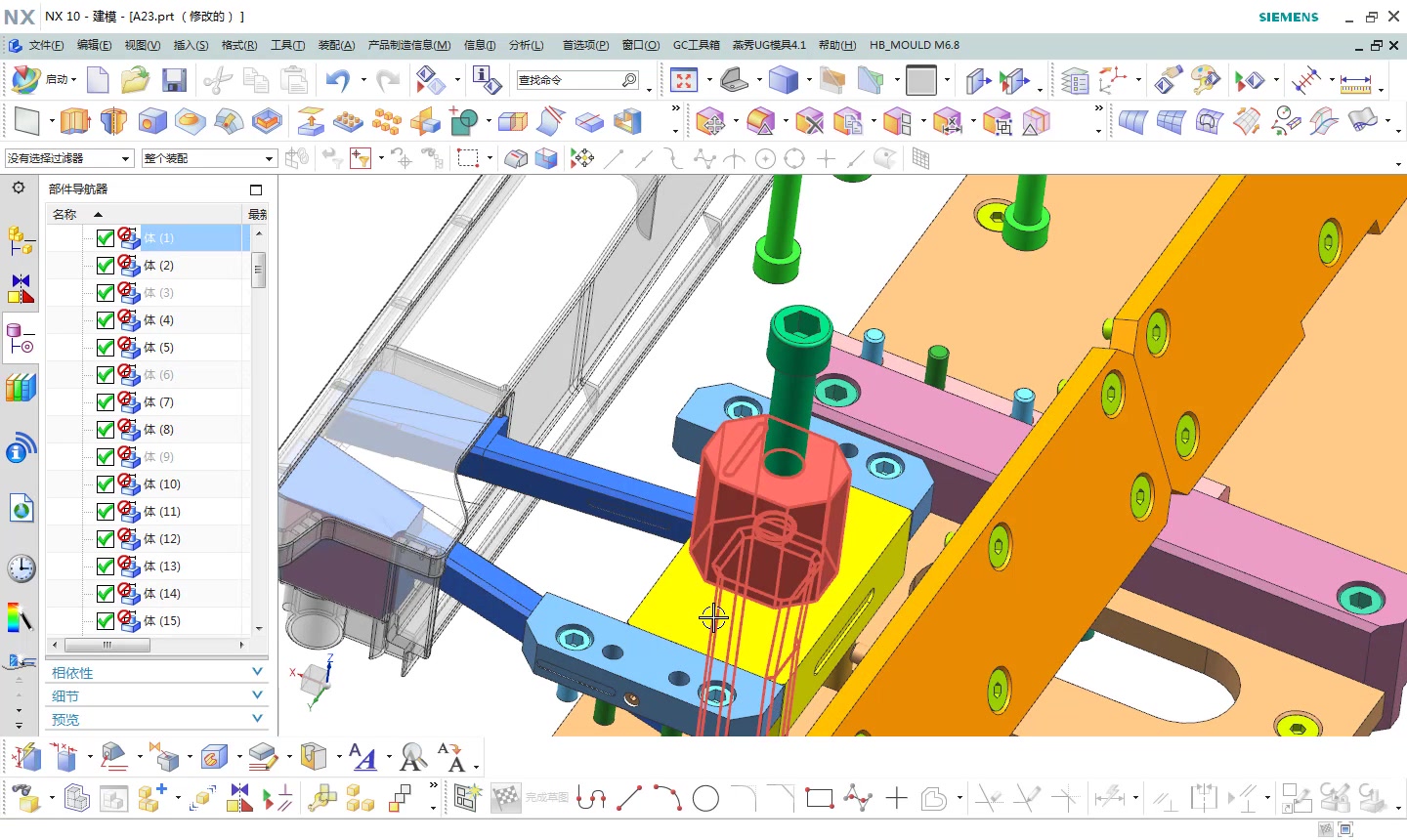
Task: Open the 没有选择过滤器 filter dropdown
Action: pyautogui.click(x=68, y=158)
